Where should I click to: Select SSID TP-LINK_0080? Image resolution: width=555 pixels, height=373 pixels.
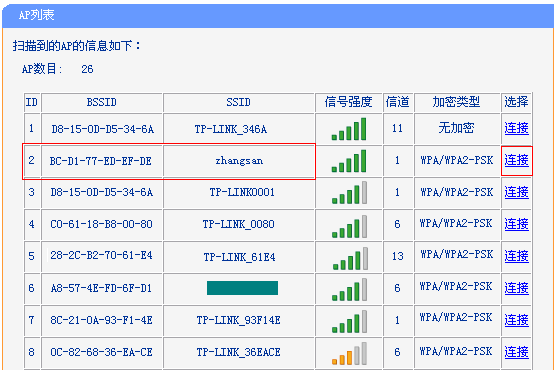tap(239, 224)
